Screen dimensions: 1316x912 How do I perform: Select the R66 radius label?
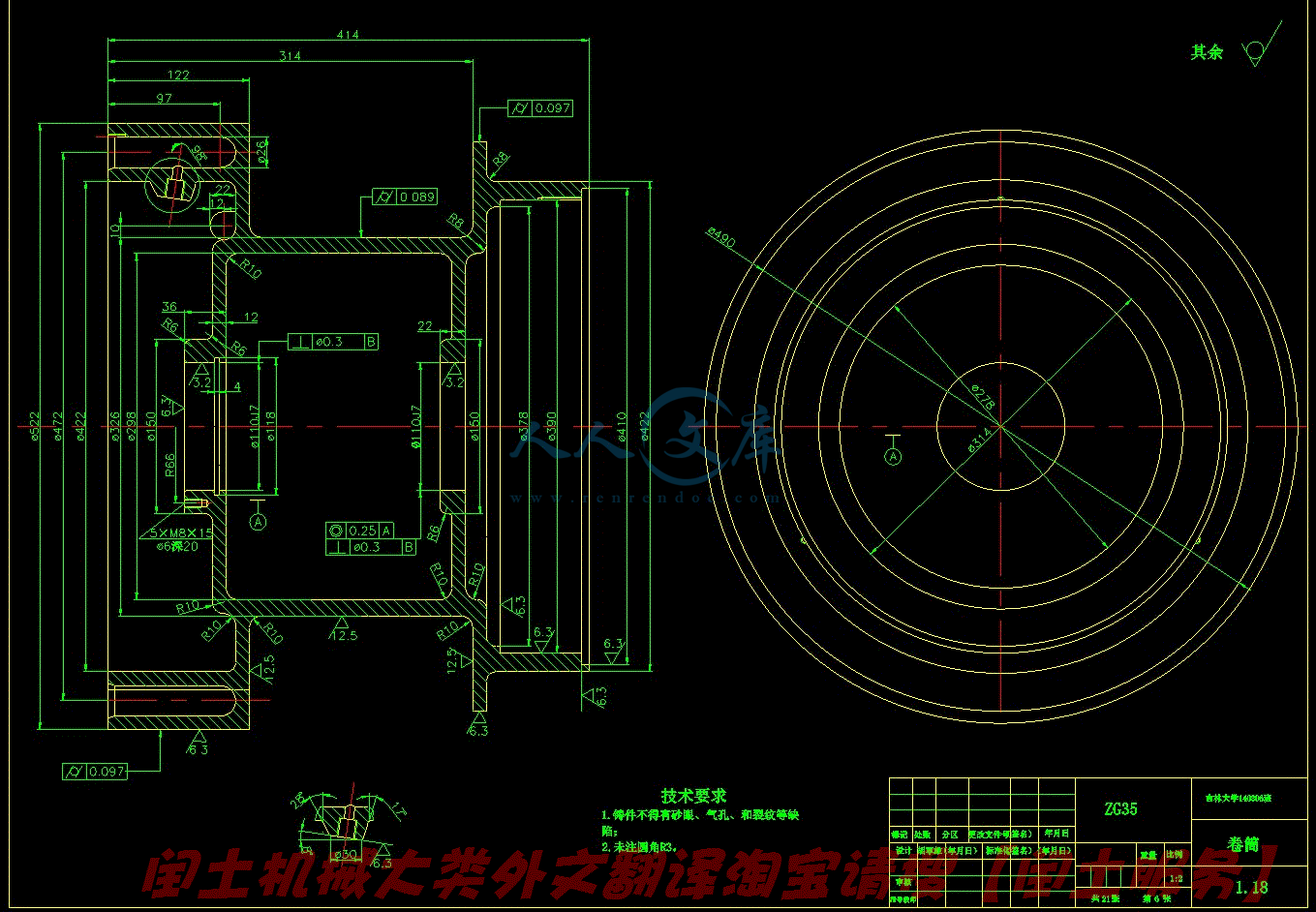click(170, 466)
